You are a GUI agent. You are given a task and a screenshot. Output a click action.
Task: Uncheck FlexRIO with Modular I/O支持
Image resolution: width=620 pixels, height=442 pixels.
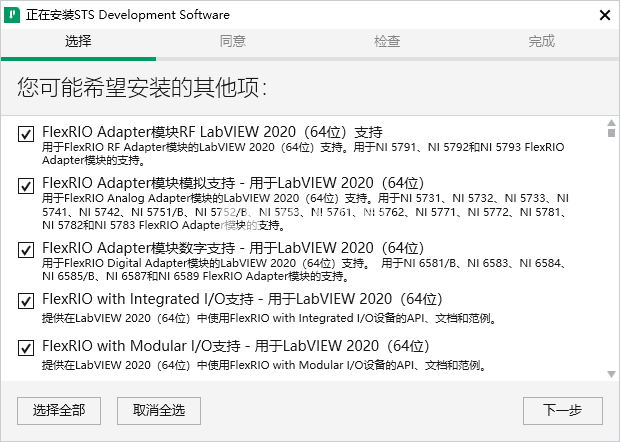[26, 348]
